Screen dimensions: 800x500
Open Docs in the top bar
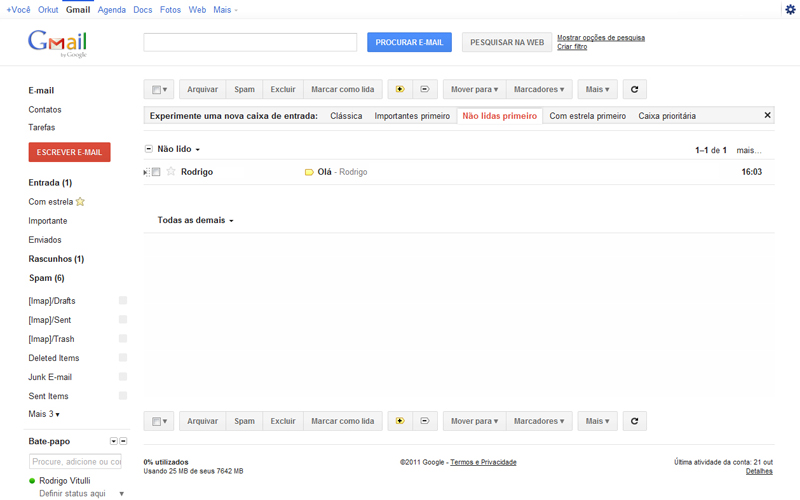click(x=143, y=10)
